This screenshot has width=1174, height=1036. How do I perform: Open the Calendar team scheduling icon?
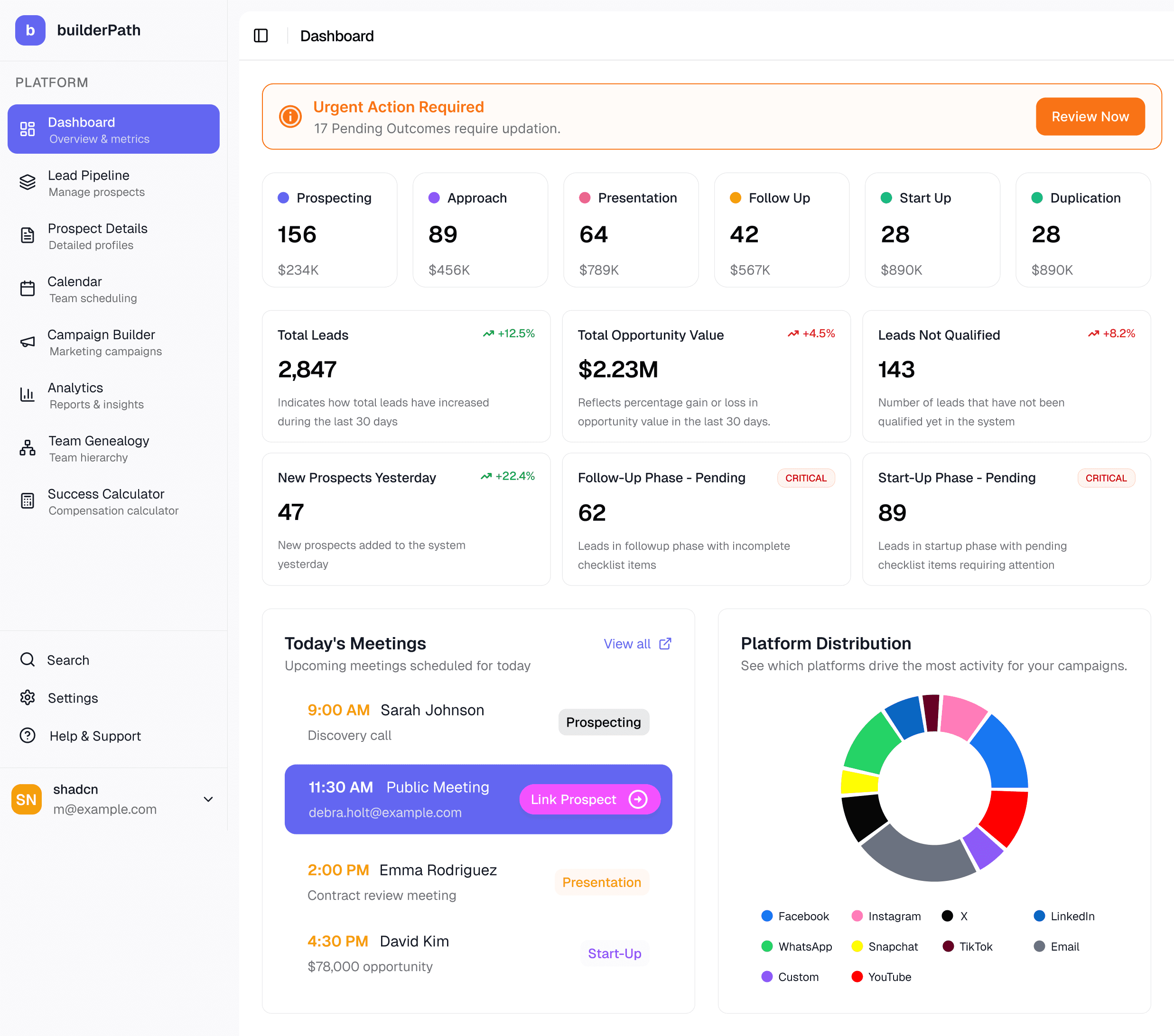point(27,289)
